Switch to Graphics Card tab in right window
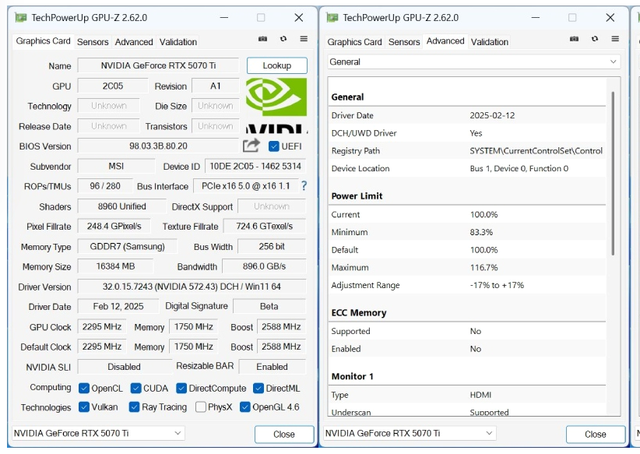The image size is (640, 454). coord(354,42)
